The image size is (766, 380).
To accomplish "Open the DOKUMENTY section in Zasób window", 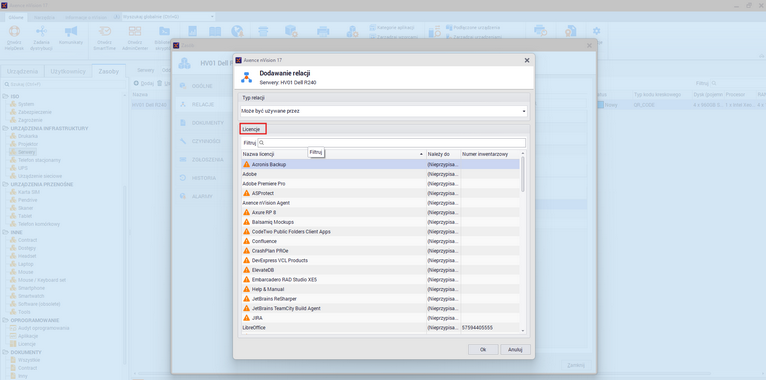I will (202, 123).
